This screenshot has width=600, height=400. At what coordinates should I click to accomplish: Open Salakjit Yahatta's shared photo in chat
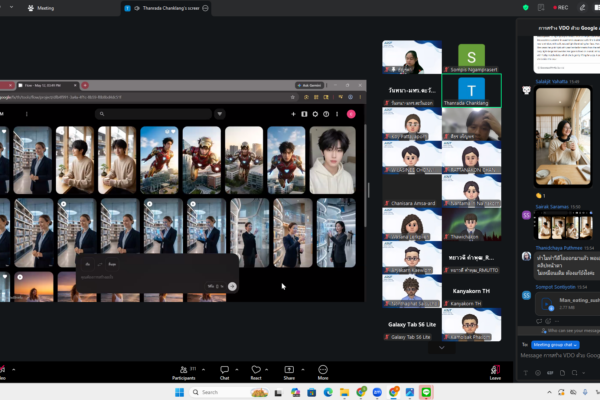[563, 136]
